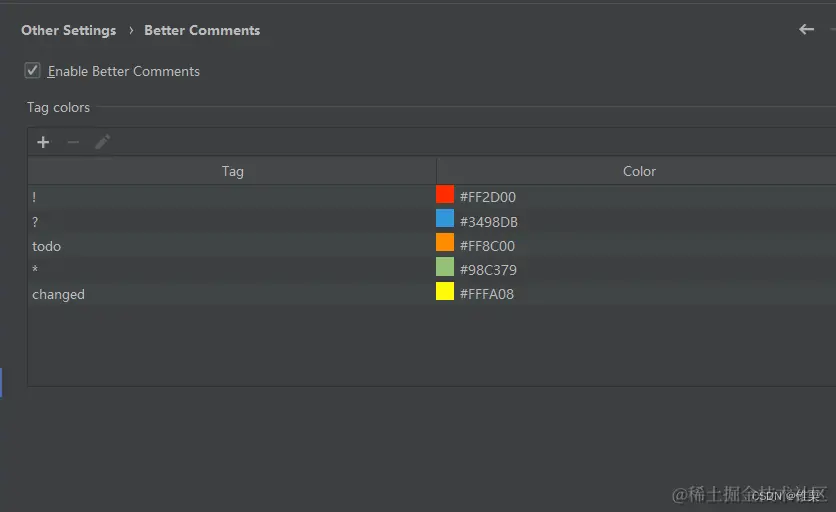Click the remove tag minus icon
This screenshot has width=836, height=512.
coord(73,142)
